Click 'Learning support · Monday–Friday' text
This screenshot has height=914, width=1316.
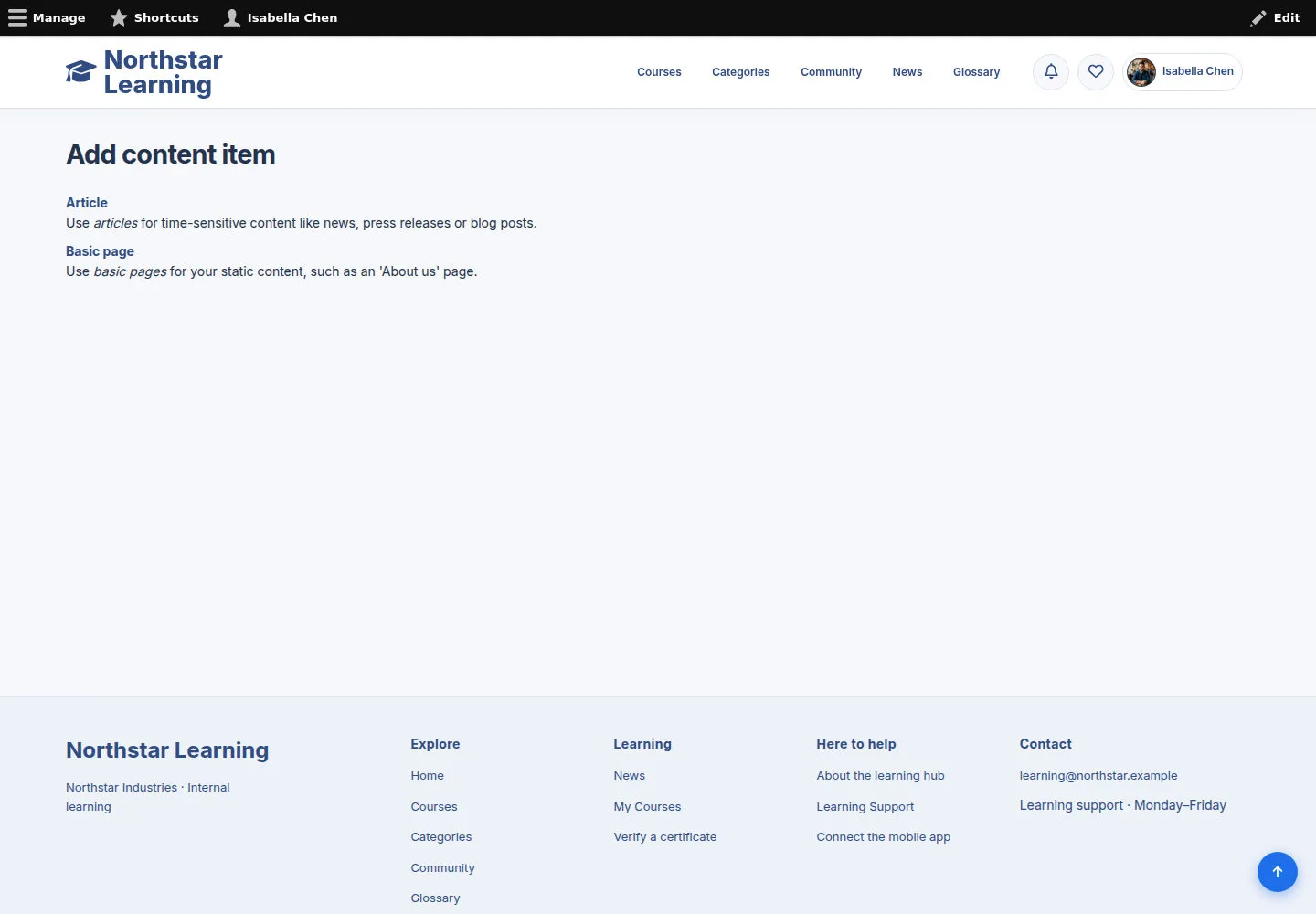click(x=1123, y=805)
